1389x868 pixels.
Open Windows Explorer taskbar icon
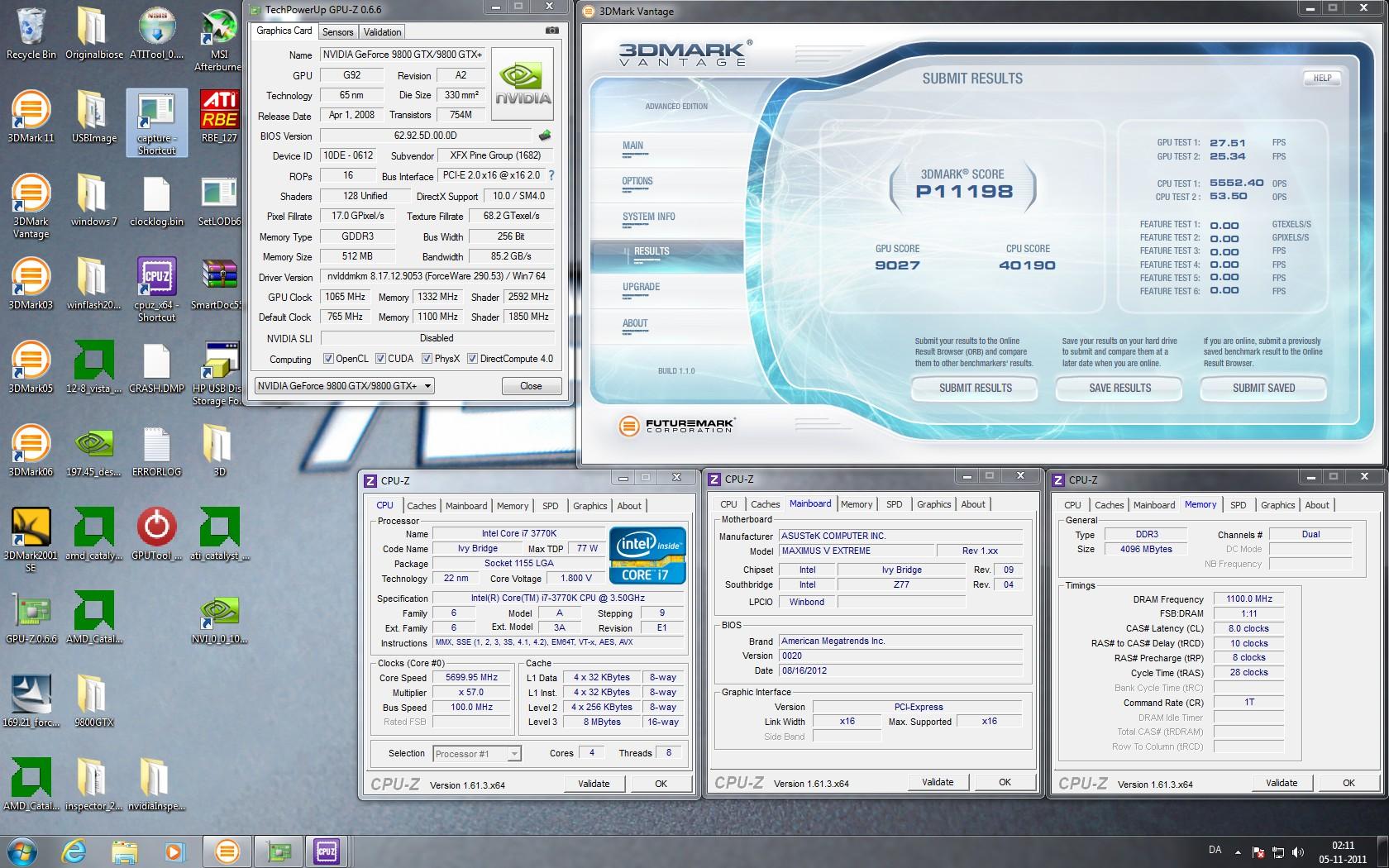click(124, 851)
